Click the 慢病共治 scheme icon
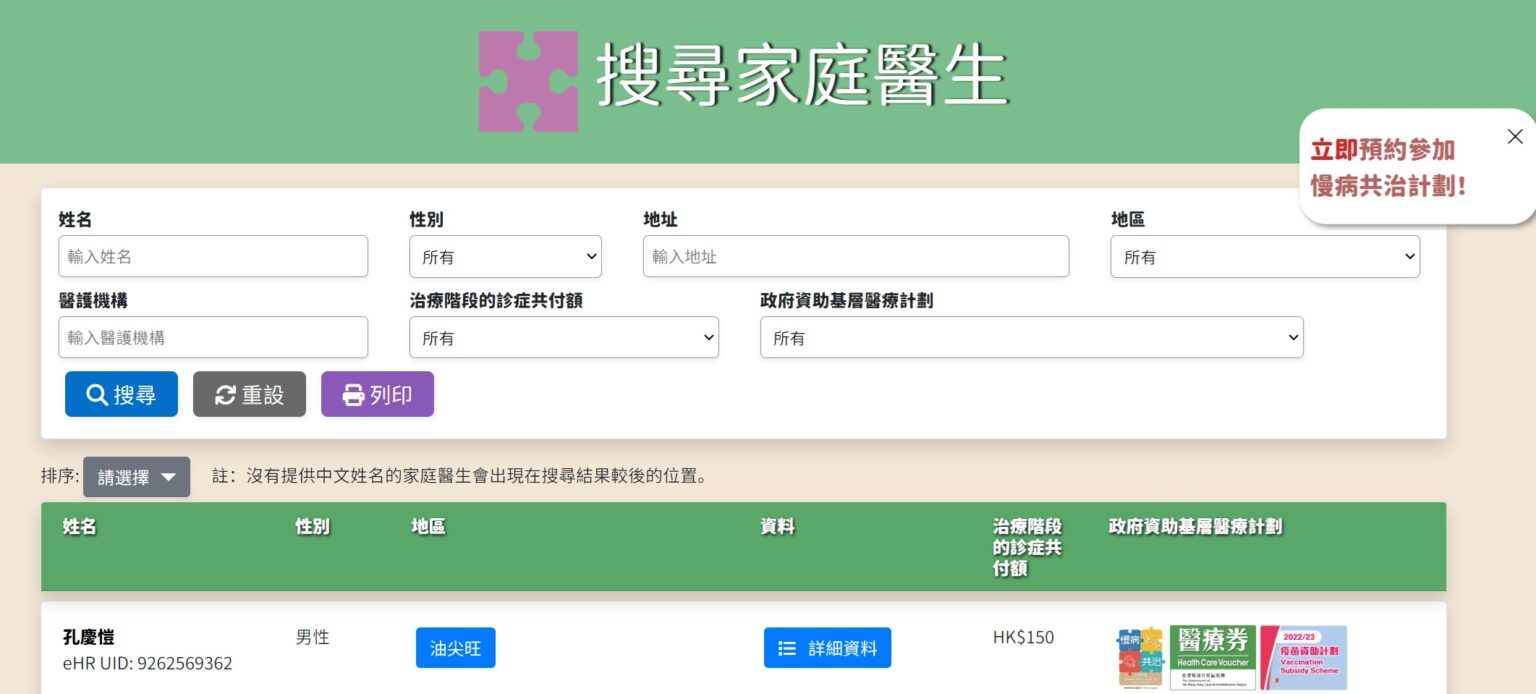 1140,657
